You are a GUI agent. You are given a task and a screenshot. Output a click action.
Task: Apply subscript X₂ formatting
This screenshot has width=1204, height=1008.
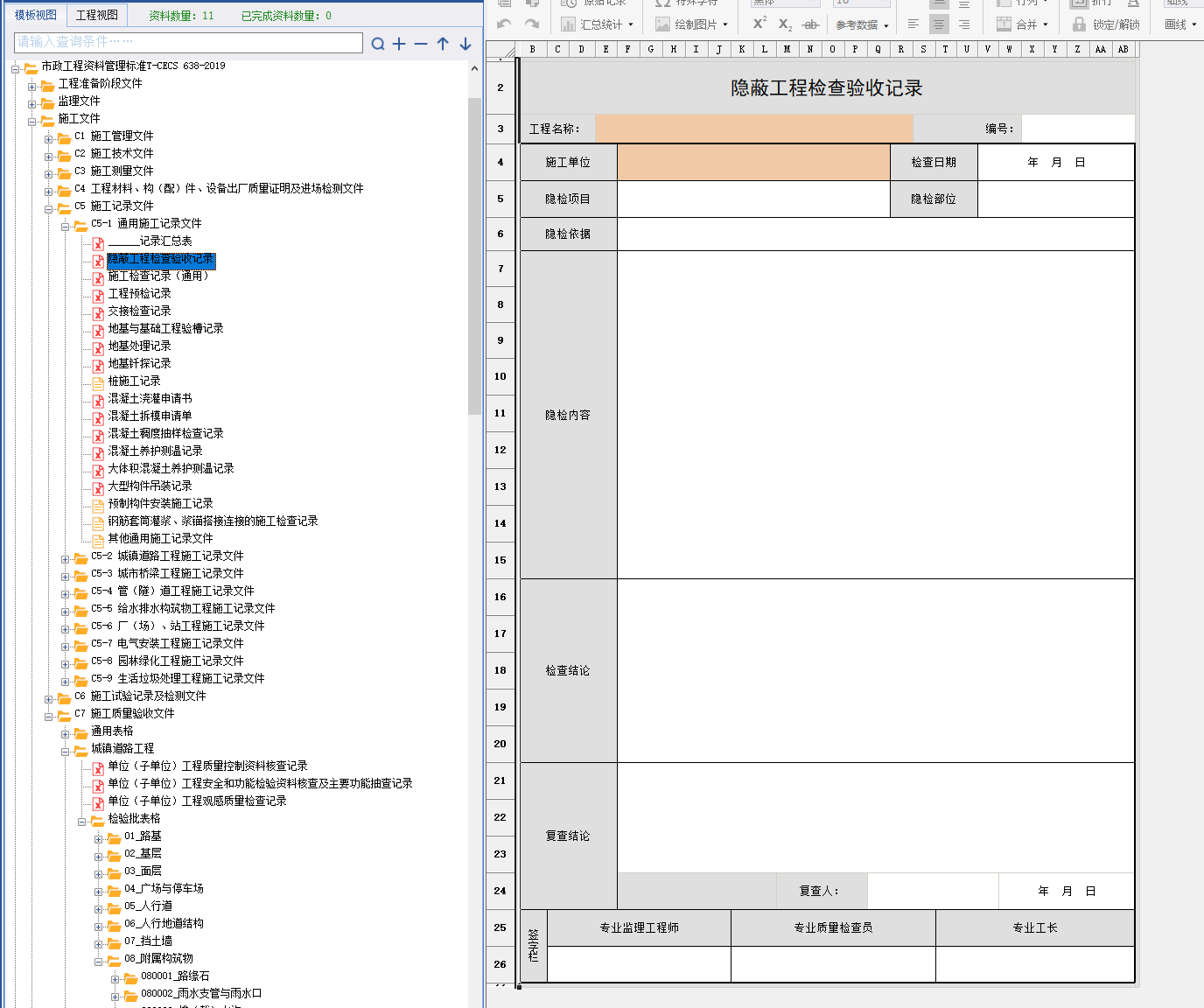coord(785,24)
